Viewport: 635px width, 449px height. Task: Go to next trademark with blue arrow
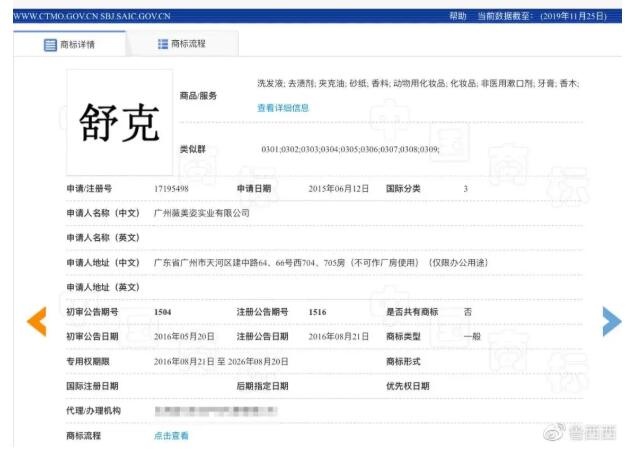pos(612,321)
